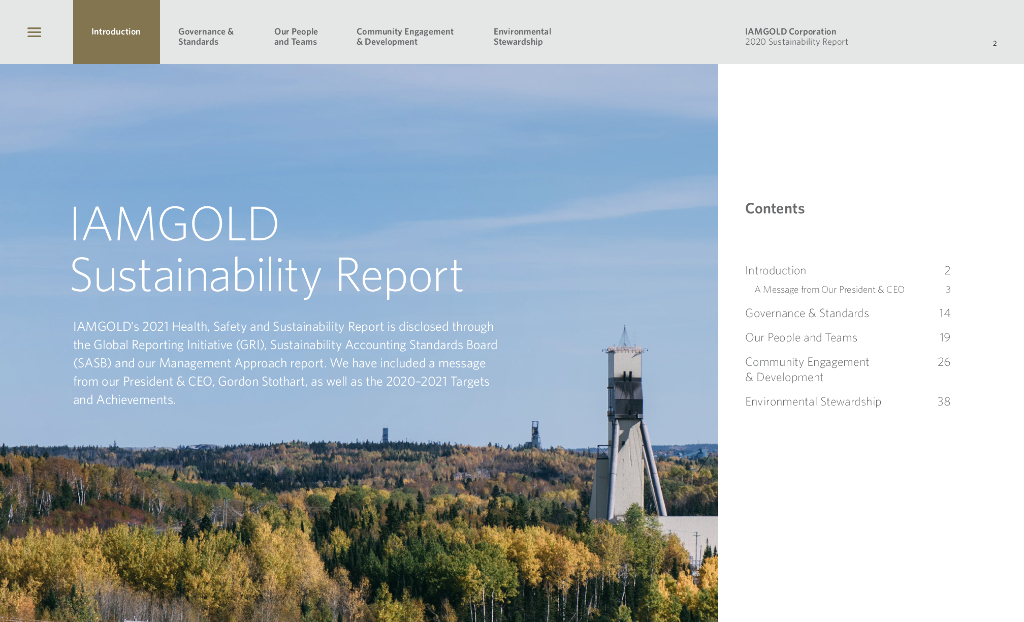Open Community Engagement & Development tab
Viewport: 1024px width, 622px height.
click(x=405, y=37)
